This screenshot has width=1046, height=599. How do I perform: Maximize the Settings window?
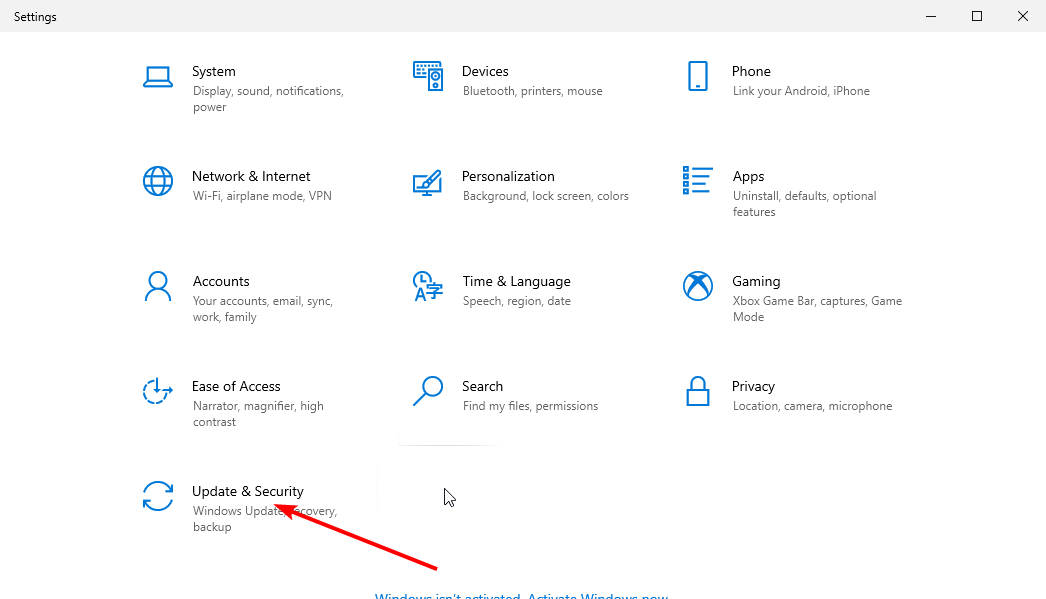pyautogui.click(x=977, y=16)
